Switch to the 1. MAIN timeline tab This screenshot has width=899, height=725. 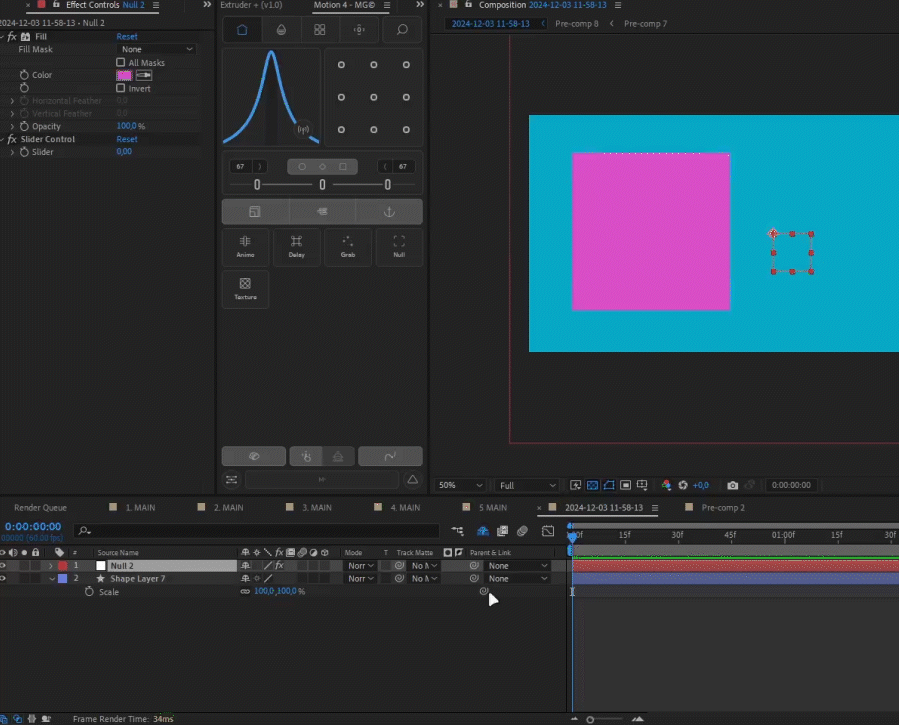tap(140, 508)
